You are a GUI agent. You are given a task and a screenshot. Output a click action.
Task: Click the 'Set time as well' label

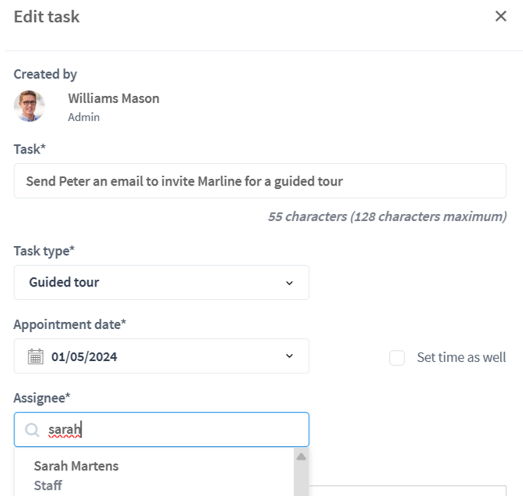[x=461, y=357]
